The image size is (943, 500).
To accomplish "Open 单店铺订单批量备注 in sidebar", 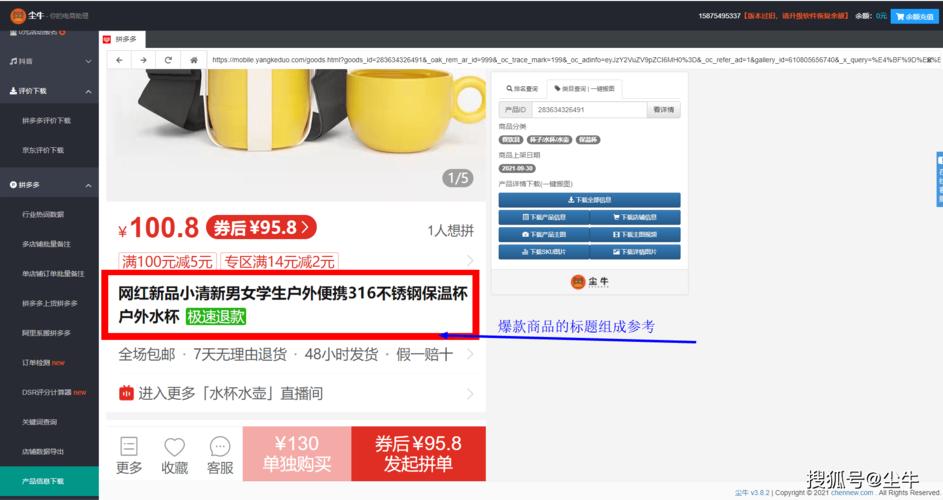I will (x=53, y=274).
